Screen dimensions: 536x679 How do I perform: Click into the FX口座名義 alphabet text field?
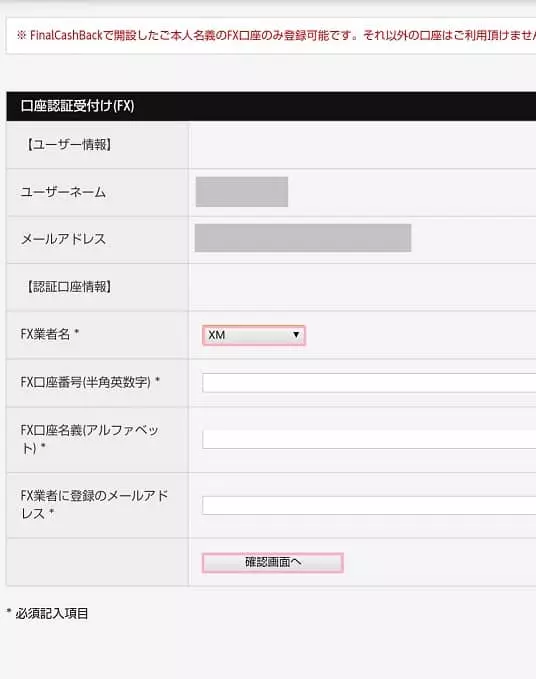[369, 440]
